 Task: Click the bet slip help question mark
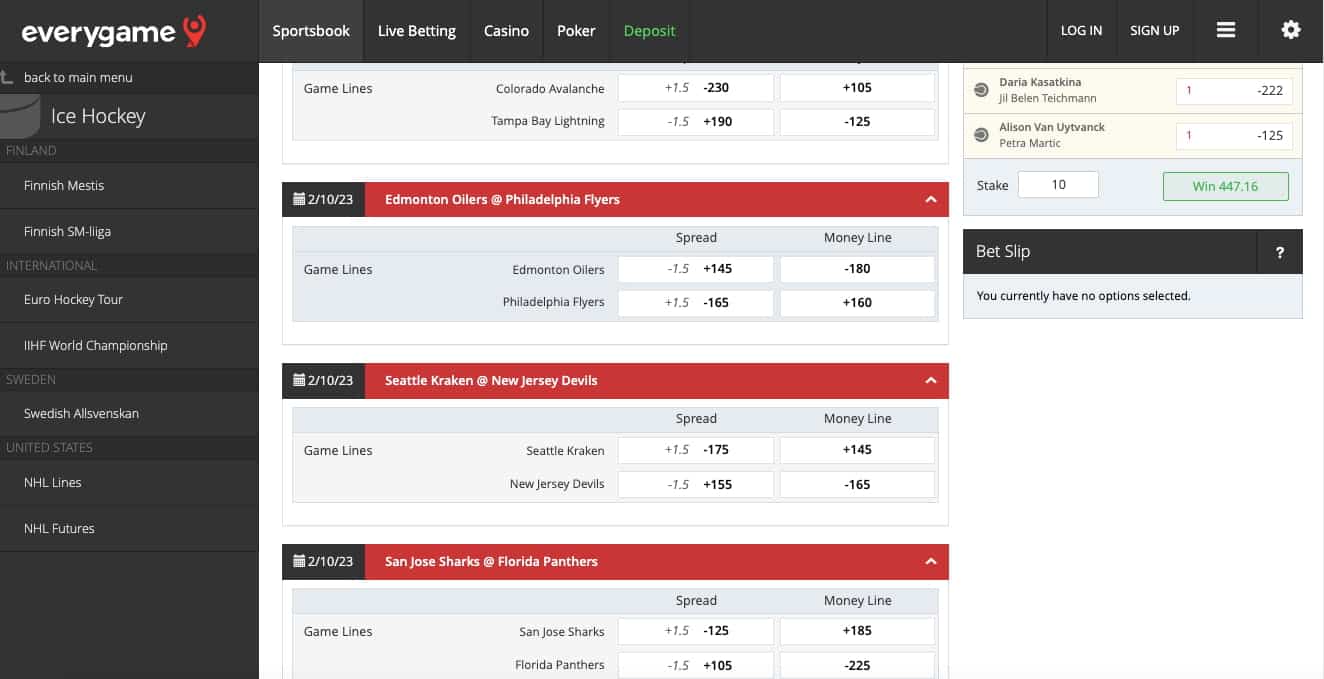(x=1280, y=252)
